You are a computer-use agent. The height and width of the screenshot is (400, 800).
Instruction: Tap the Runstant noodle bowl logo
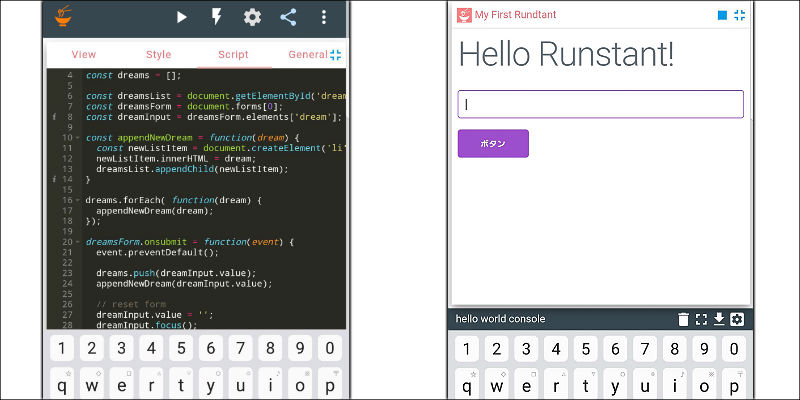click(x=63, y=16)
